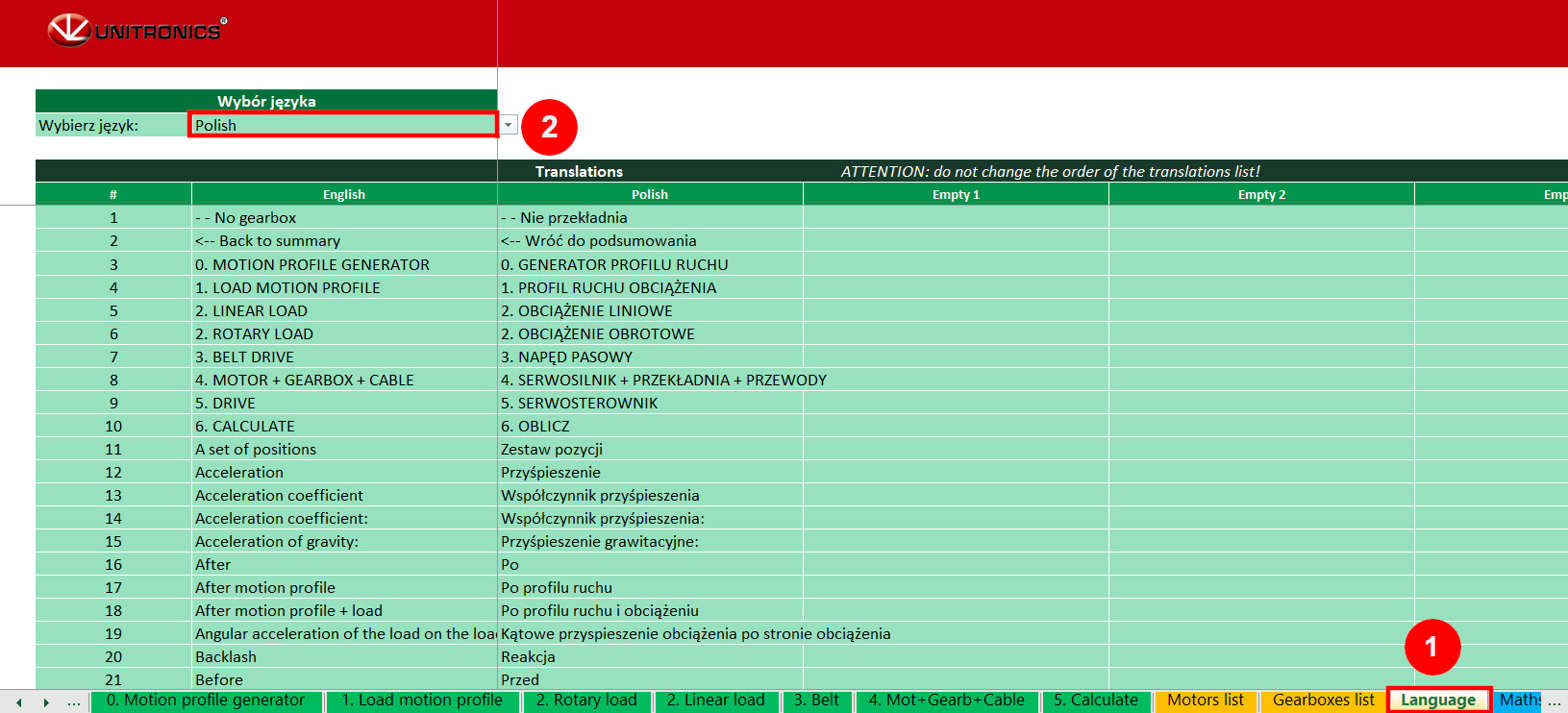Click the # column header
Image resolution: width=1568 pixels, height=713 pixels.
pyautogui.click(x=113, y=194)
